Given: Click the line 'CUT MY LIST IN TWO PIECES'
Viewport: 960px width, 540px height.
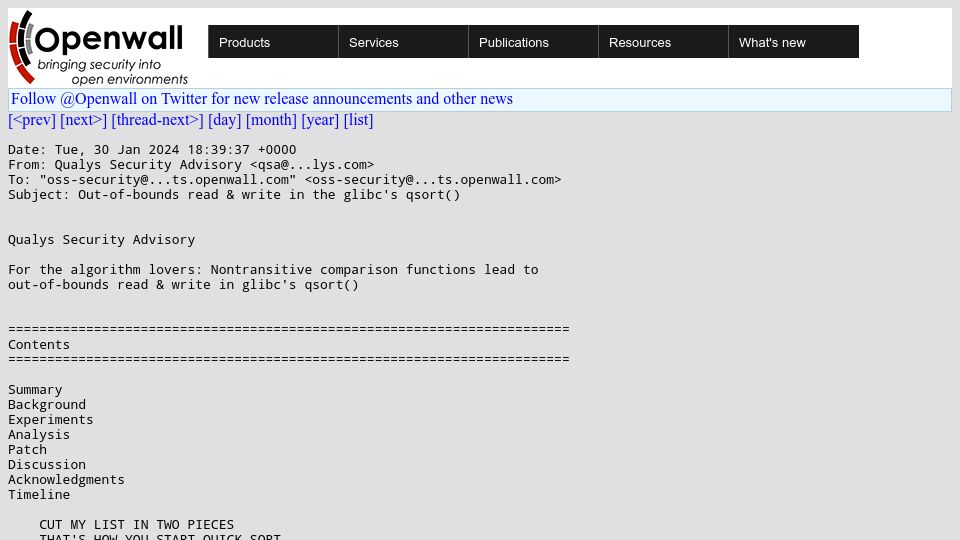Looking at the screenshot, I should click(x=137, y=525).
